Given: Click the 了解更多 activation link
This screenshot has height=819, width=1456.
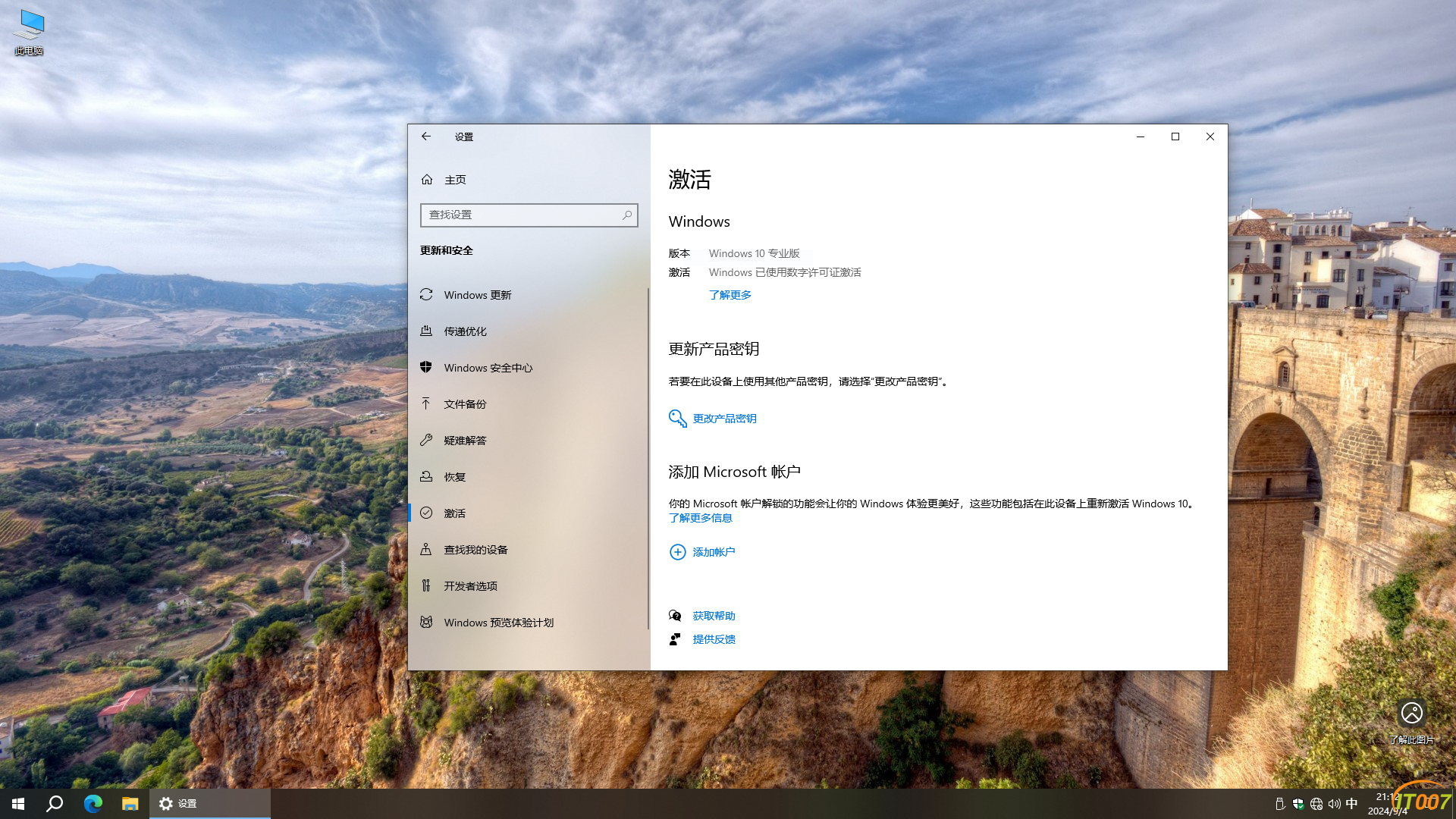Looking at the screenshot, I should [x=730, y=295].
